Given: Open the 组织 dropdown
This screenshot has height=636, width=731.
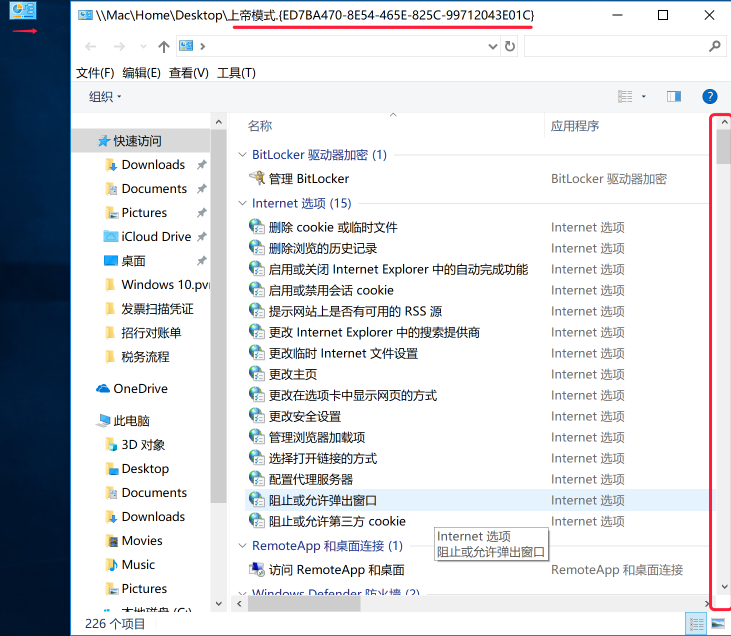Looking at the screenshot, I should coord(105,97).
